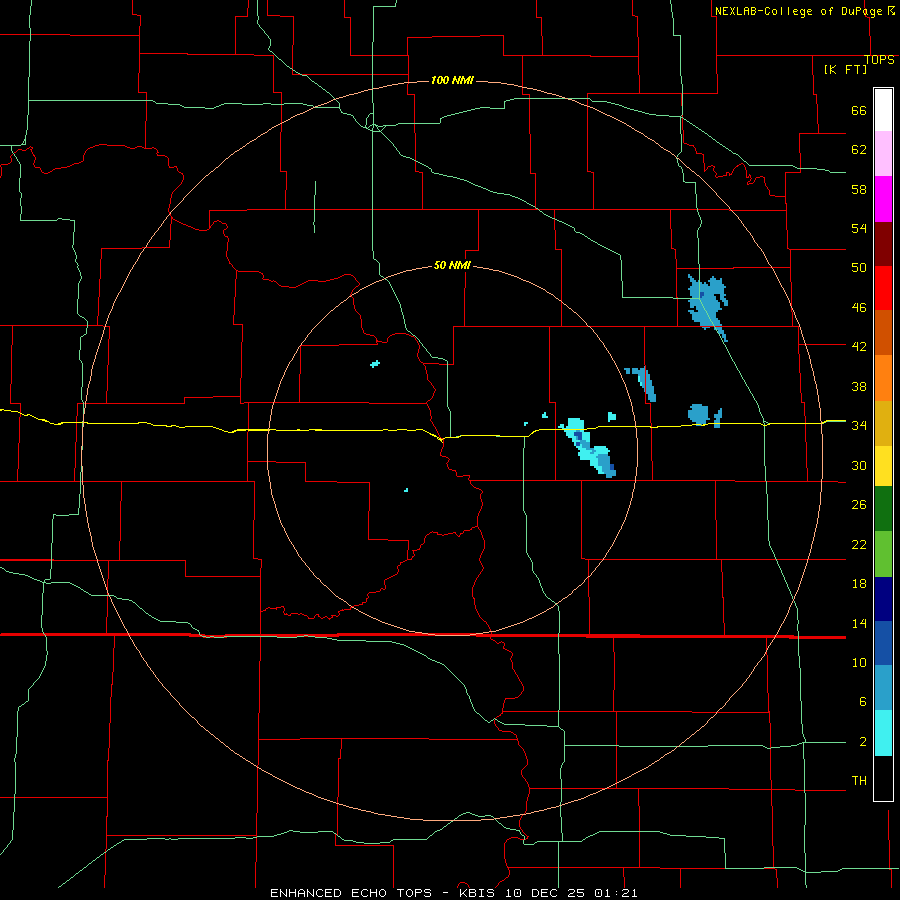
Task: Click the legend value "34"
Action: point(859,425)
